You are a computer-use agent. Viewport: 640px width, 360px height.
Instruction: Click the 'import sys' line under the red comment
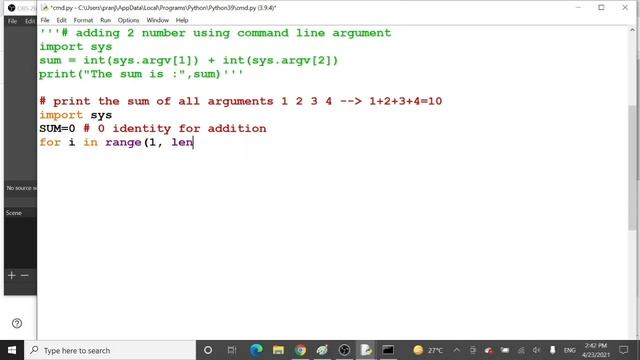pos(76,115)
